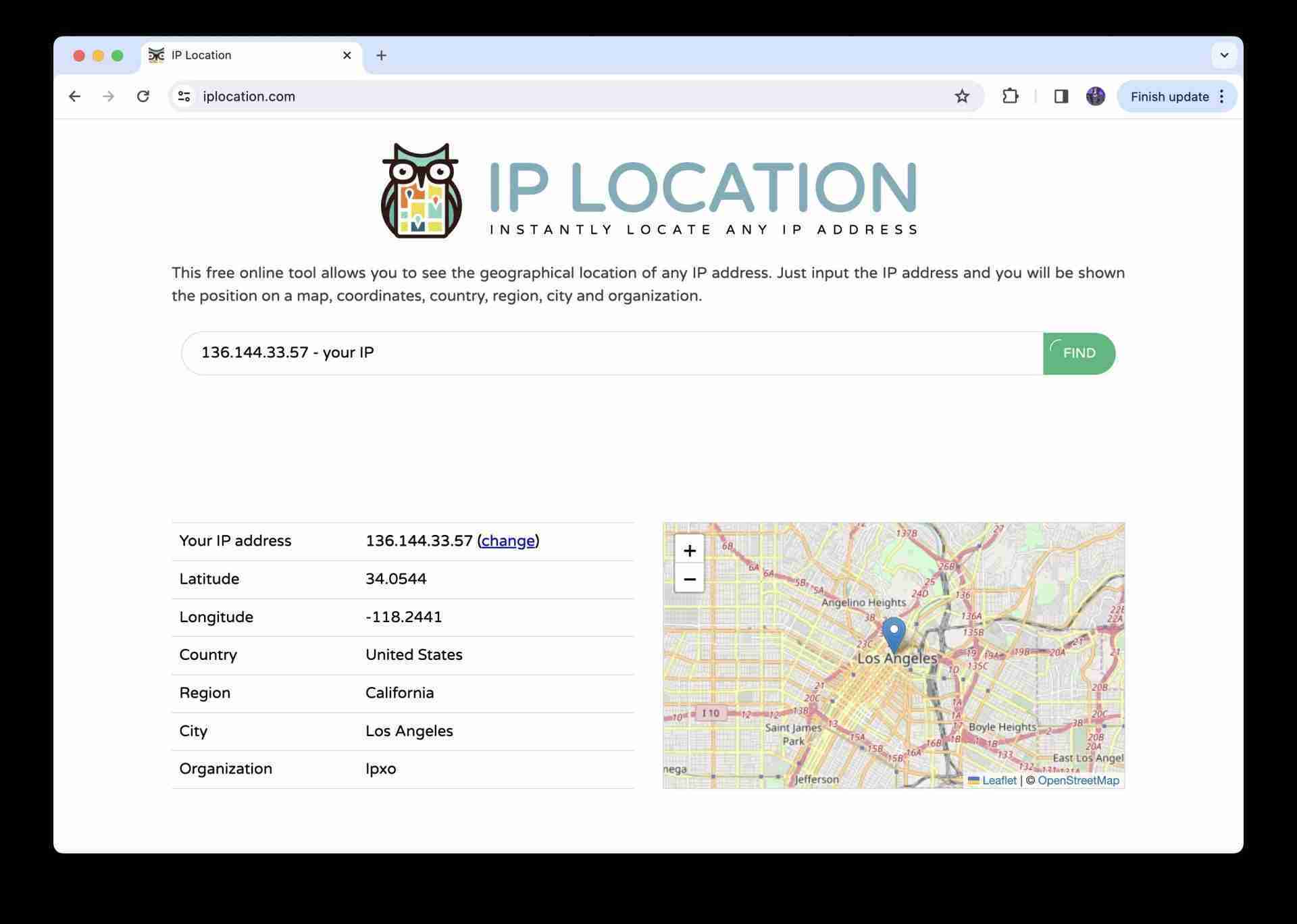This screenshot has height=924, width=1297.
Task: Select the longitude value -118.2441
Action: (x=404, y=617)
